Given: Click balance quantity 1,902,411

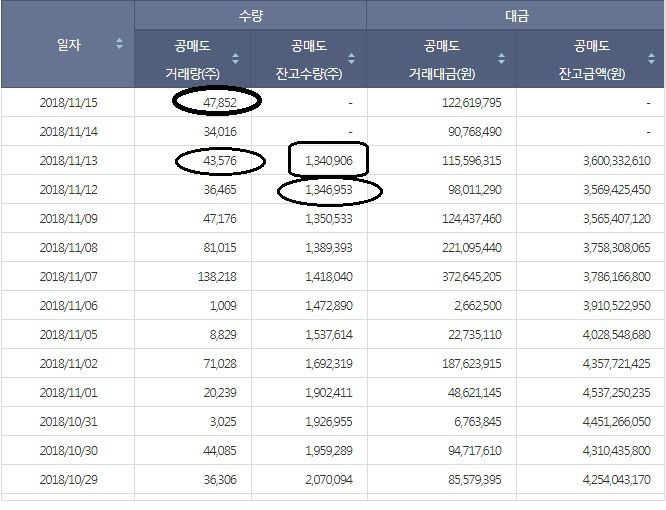Looking at the screenshot, I should coord(329,392).
